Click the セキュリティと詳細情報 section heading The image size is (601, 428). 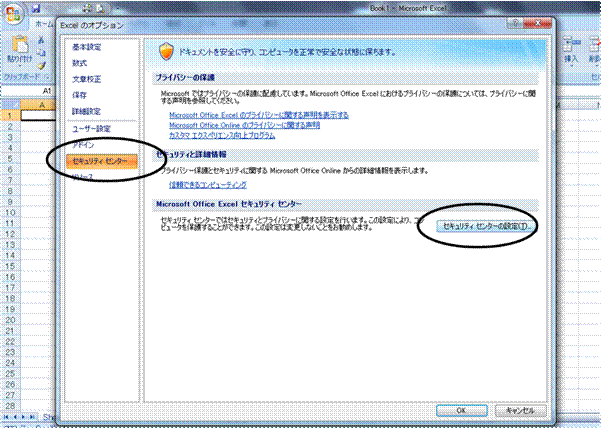[x=192, y=154]
